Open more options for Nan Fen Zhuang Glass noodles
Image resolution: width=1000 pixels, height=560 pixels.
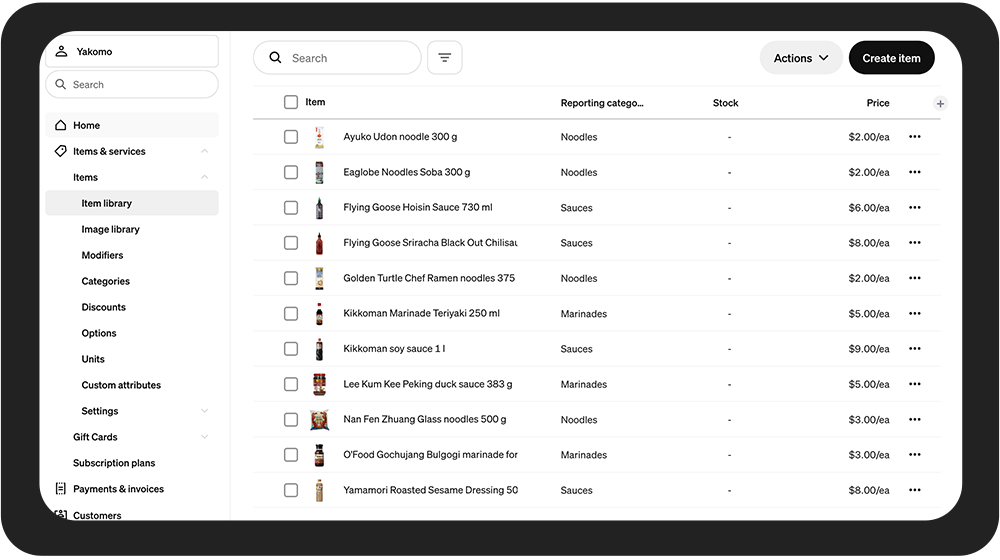915,420
